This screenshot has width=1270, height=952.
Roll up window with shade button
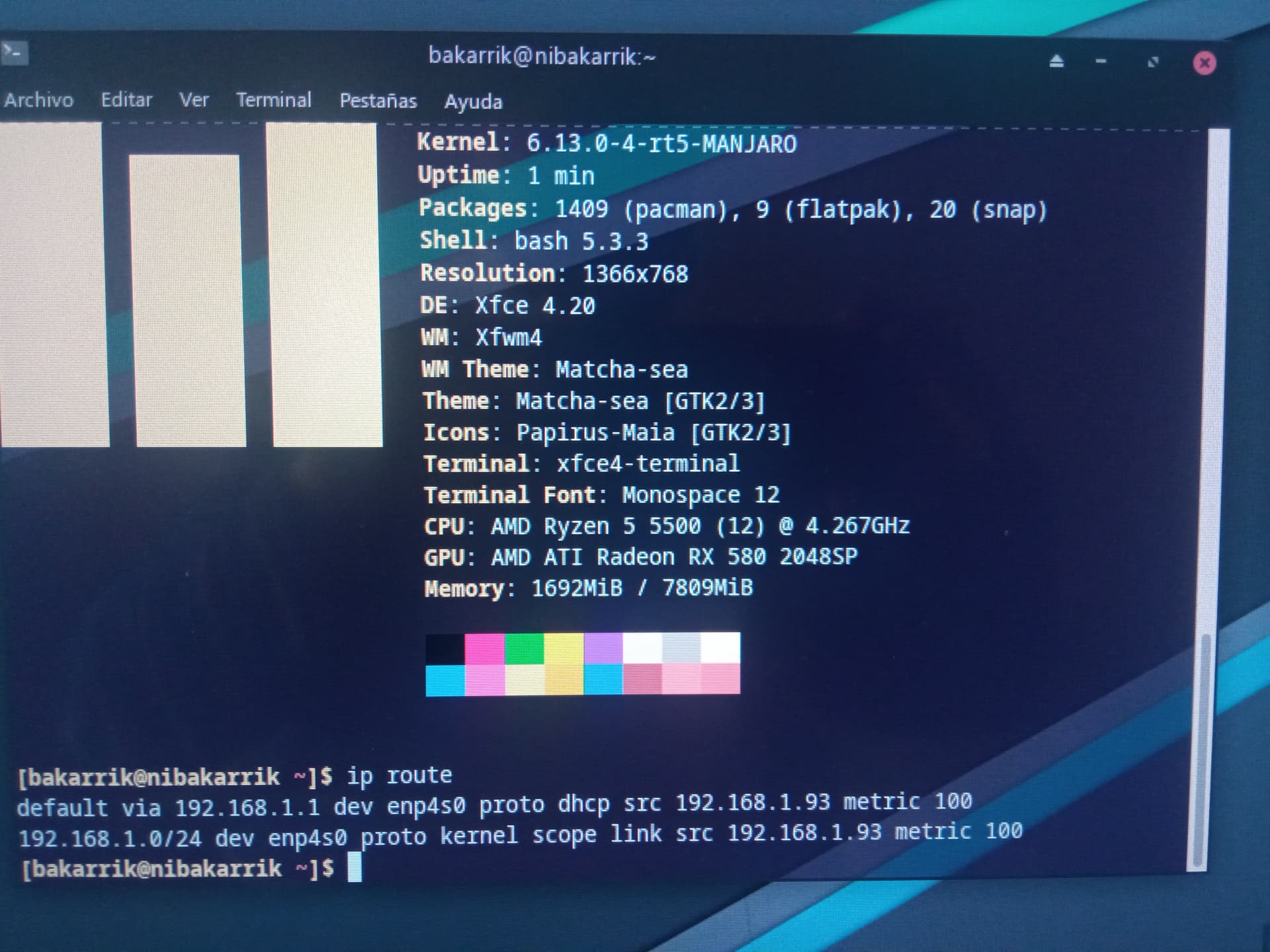[x=1056, y=61]
